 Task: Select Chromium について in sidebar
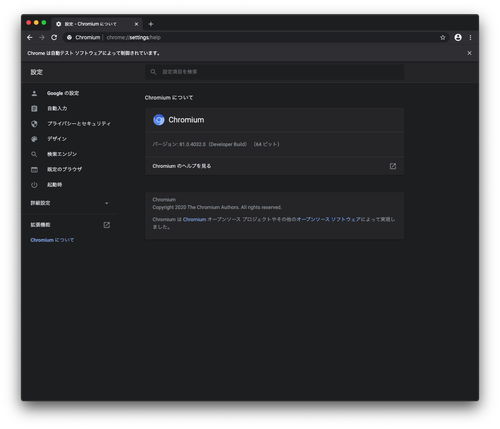52,240
